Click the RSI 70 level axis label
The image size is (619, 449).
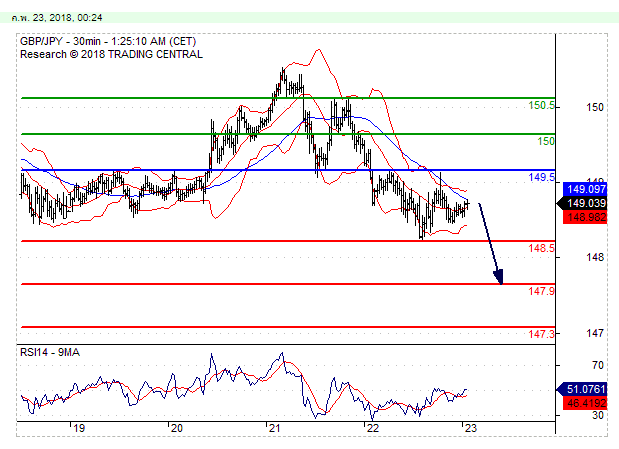[598, 365]
